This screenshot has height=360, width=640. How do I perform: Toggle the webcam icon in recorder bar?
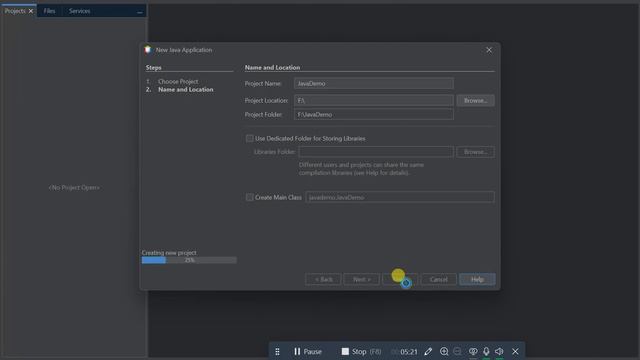pos(473,351)
